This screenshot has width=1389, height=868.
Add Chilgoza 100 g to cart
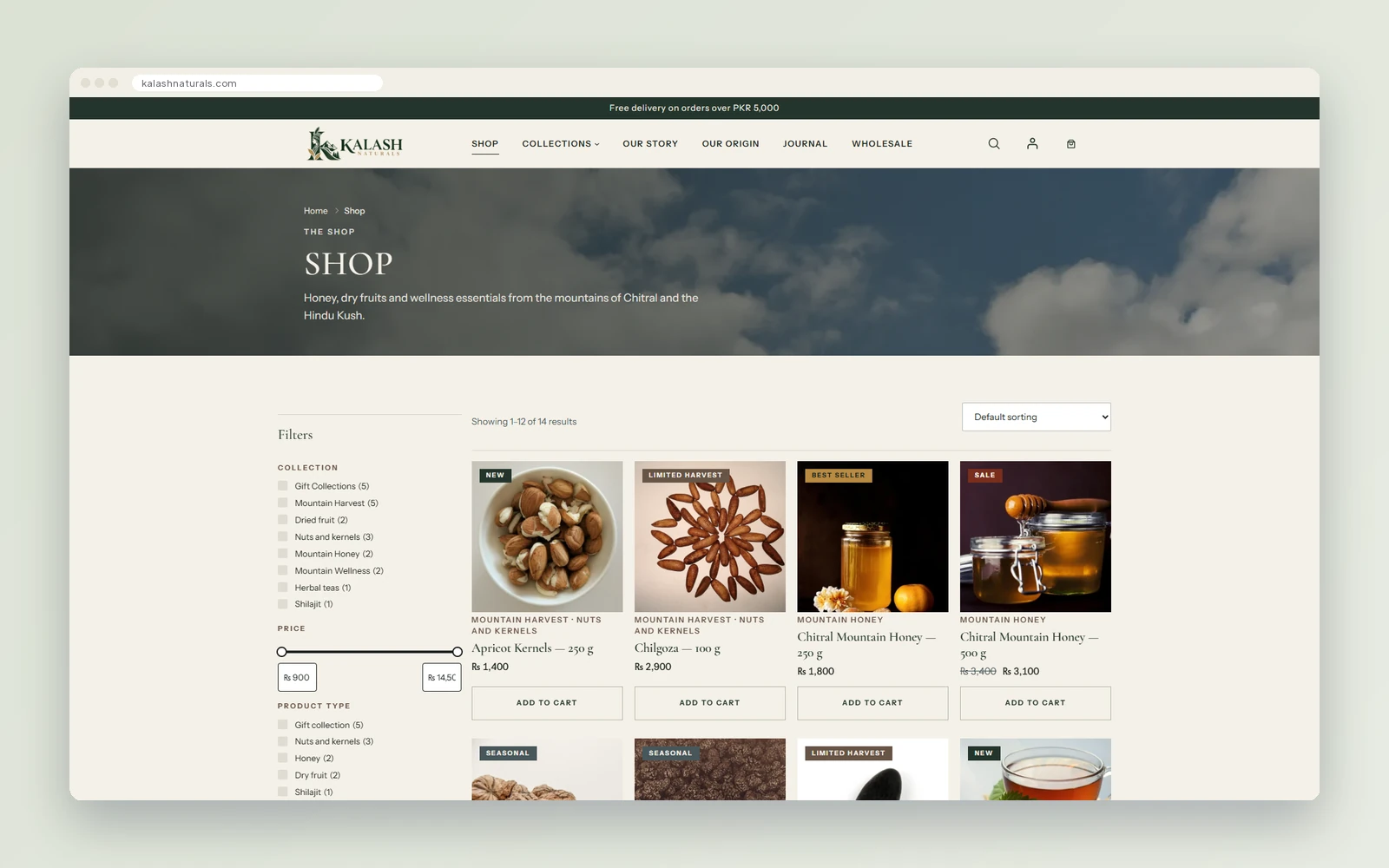710,703
